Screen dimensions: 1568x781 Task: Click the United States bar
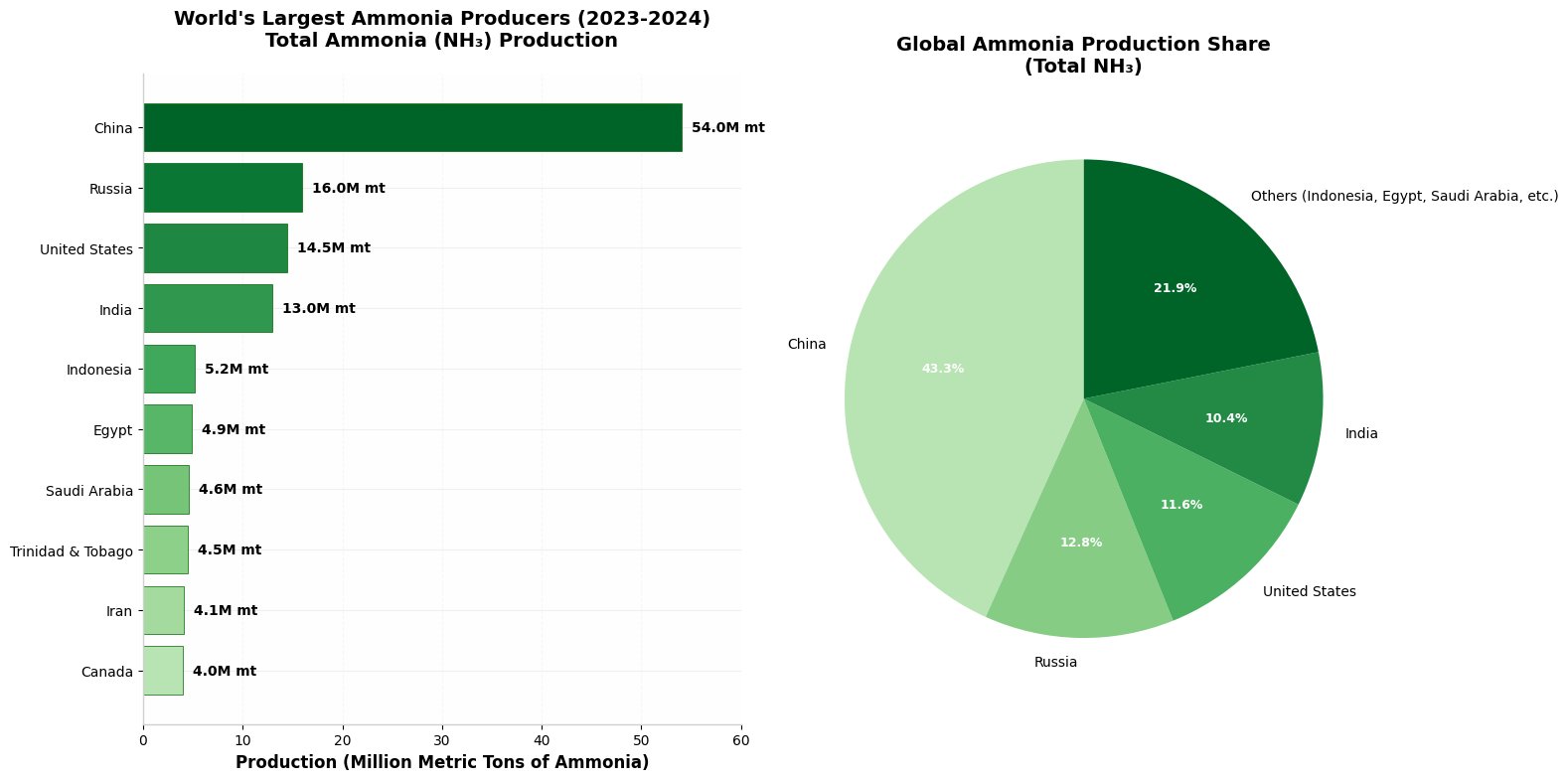click(x=216, y=248)
